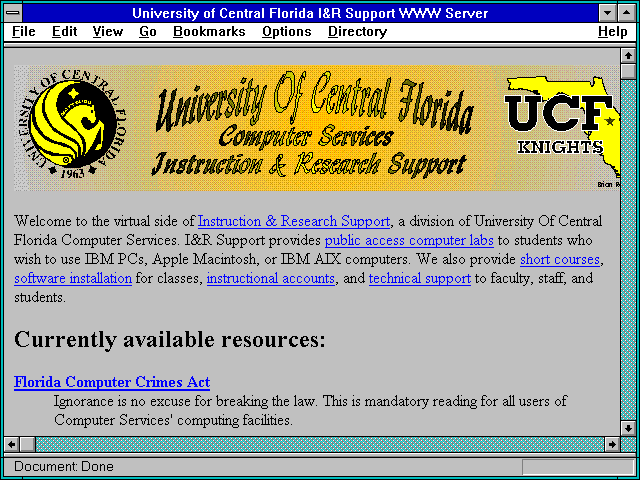Follow the instructional accounts link
The image size is (640, 480).
pos(271,278)
